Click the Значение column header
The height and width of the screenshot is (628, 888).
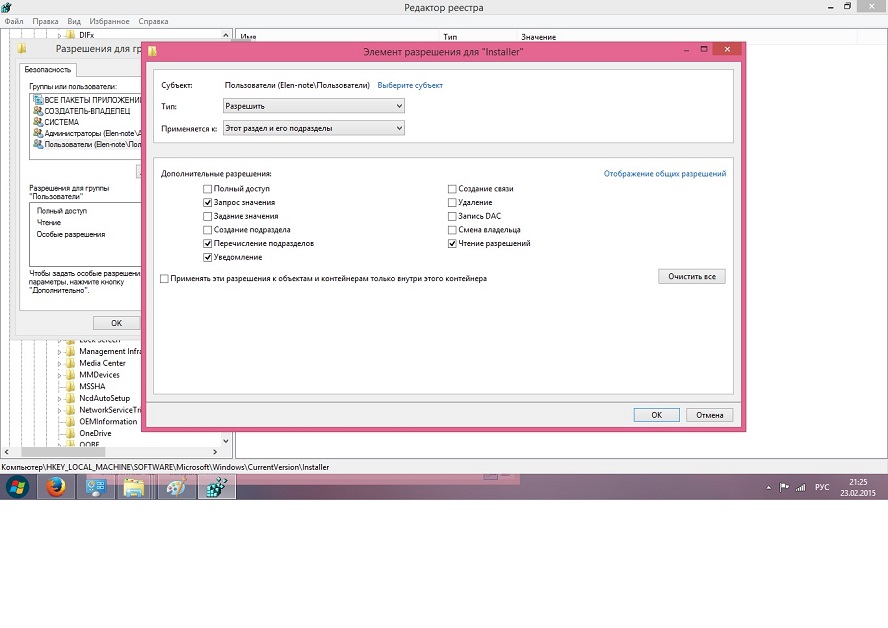[x=538, y=37]
